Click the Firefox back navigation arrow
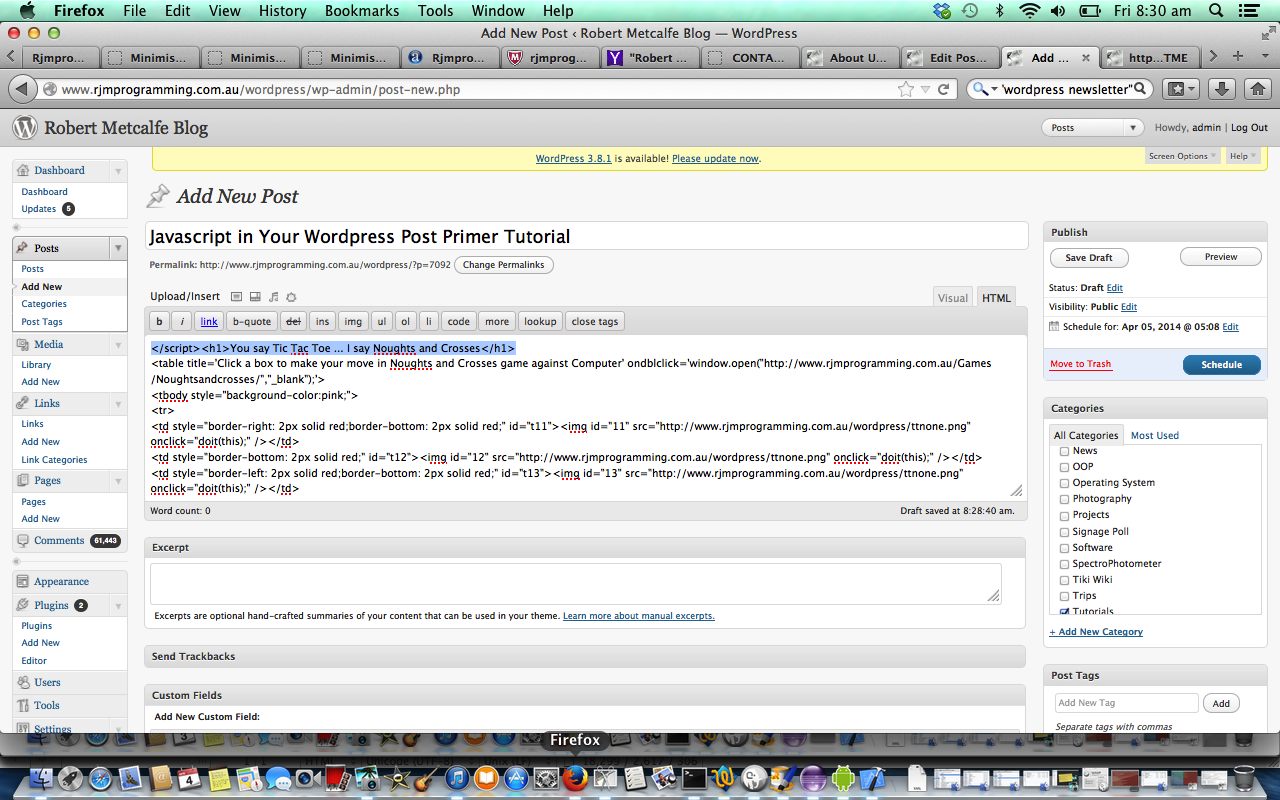The image size is (1280, 800). click(x=22, y=89)
